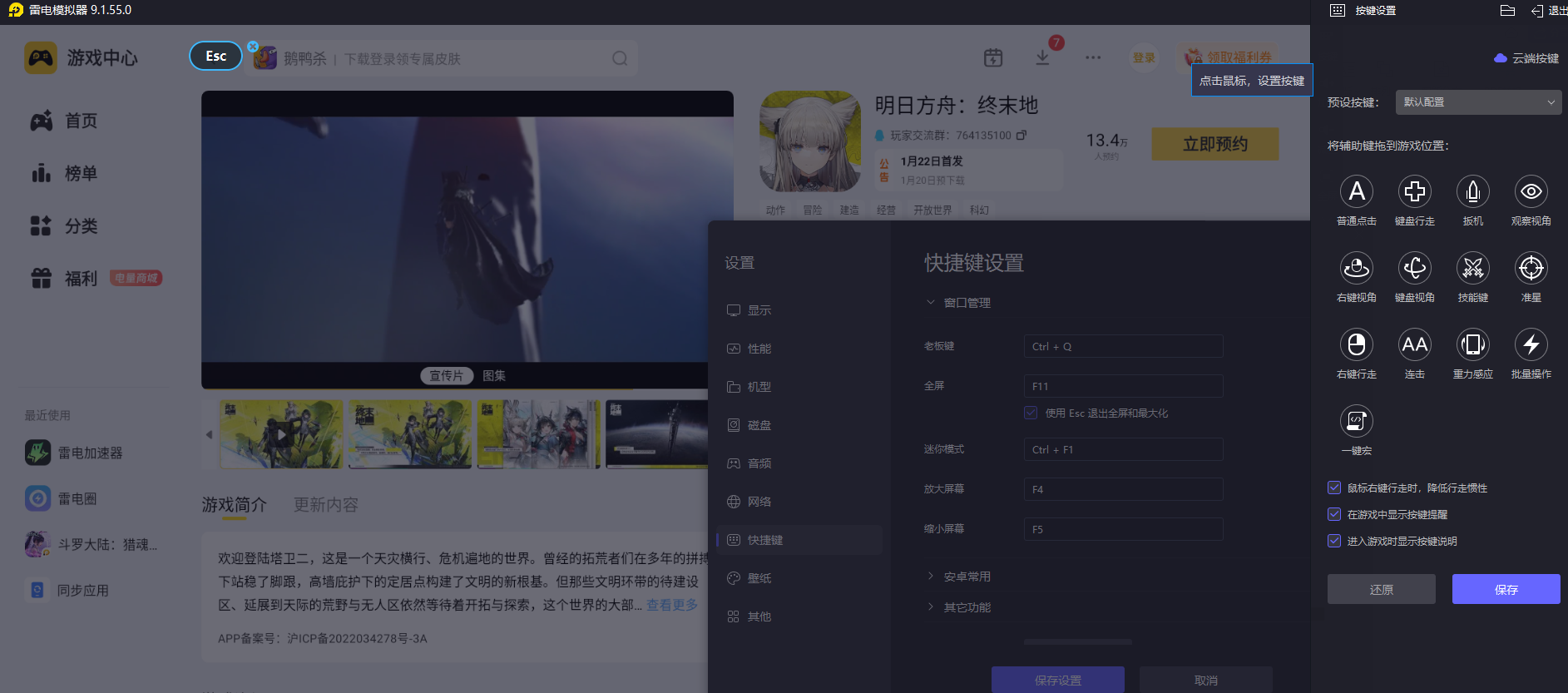Click the 缩小屏幕 F5 shortcut field

click(1124, 529)
